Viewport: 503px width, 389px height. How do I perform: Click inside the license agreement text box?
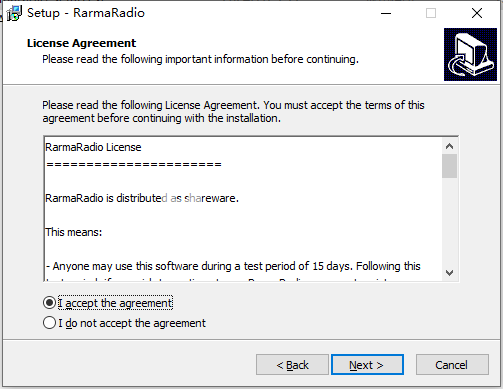click(x=243, y=209)
